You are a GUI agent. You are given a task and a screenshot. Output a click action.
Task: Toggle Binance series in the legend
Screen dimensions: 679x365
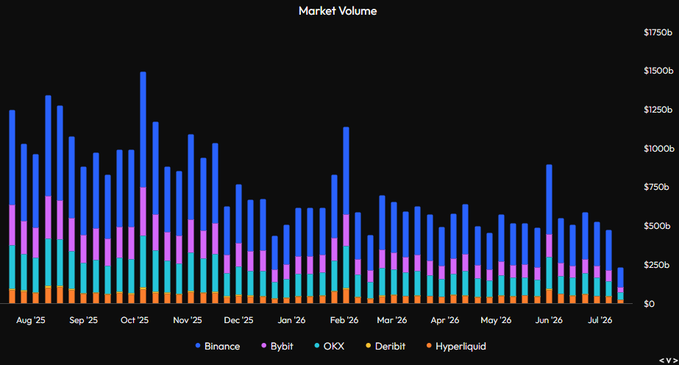pos(217,346)
